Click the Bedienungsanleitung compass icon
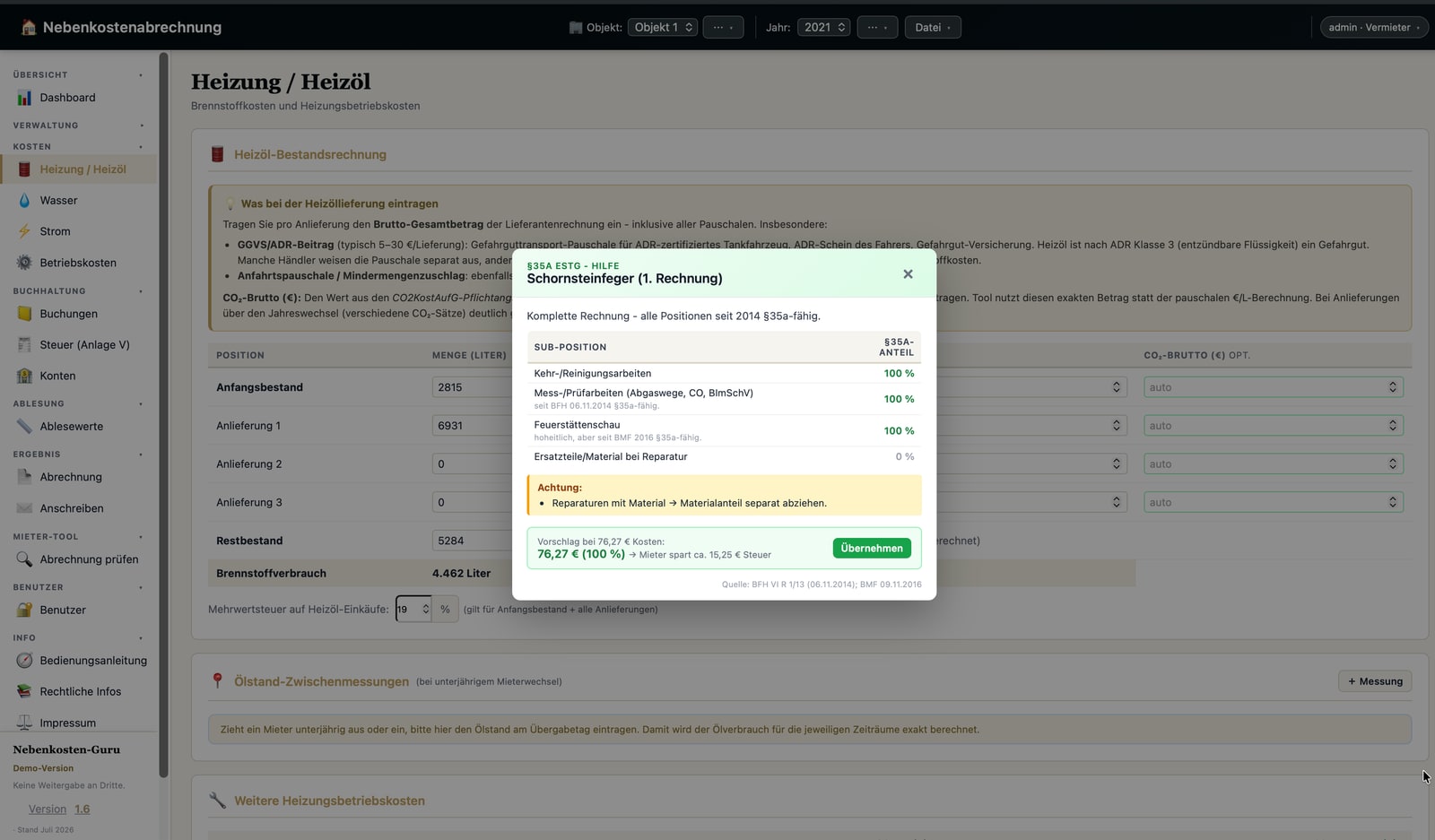 (x=24, y=661)
